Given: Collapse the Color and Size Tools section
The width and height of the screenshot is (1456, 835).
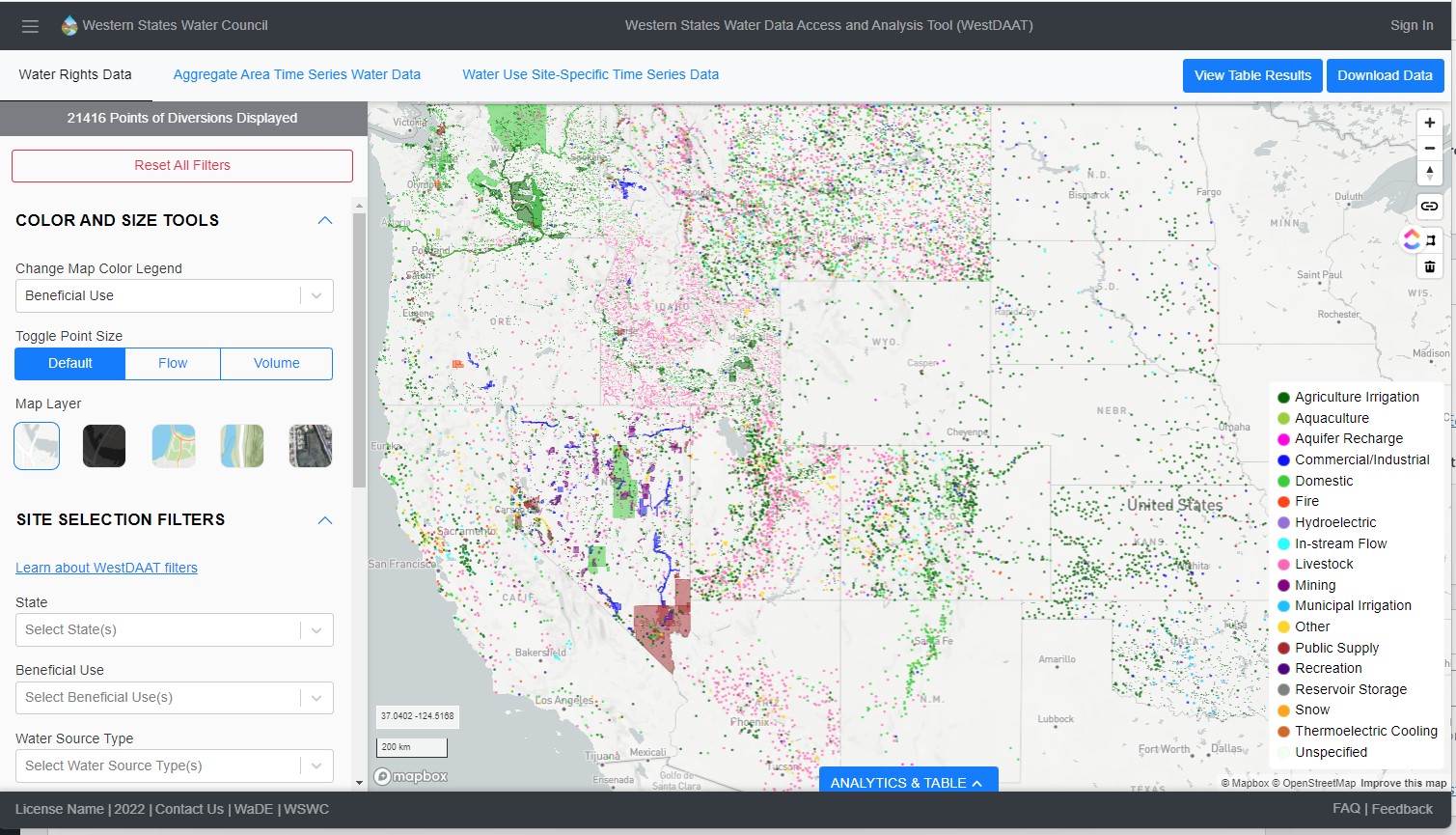Looking at the screenshot, I should (x=325, y=221).
